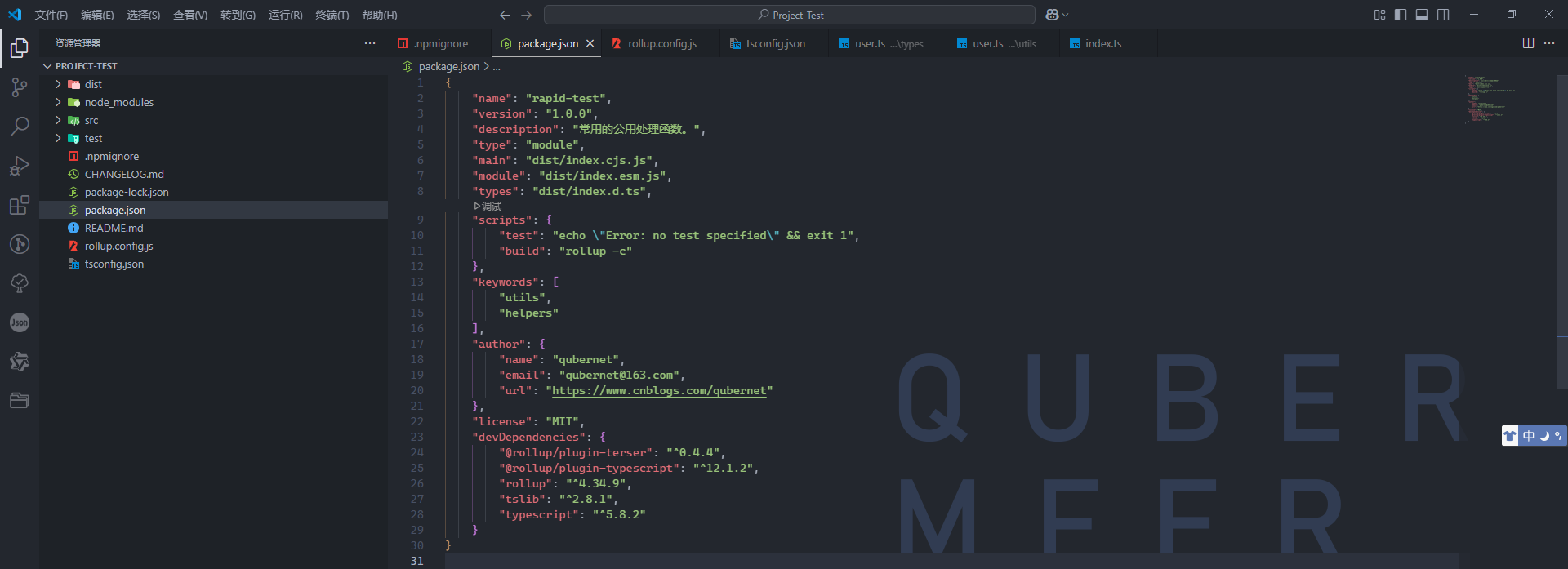
Task: Switch to the user.ts ...\types tab
Action: click(x=889, y=43)
